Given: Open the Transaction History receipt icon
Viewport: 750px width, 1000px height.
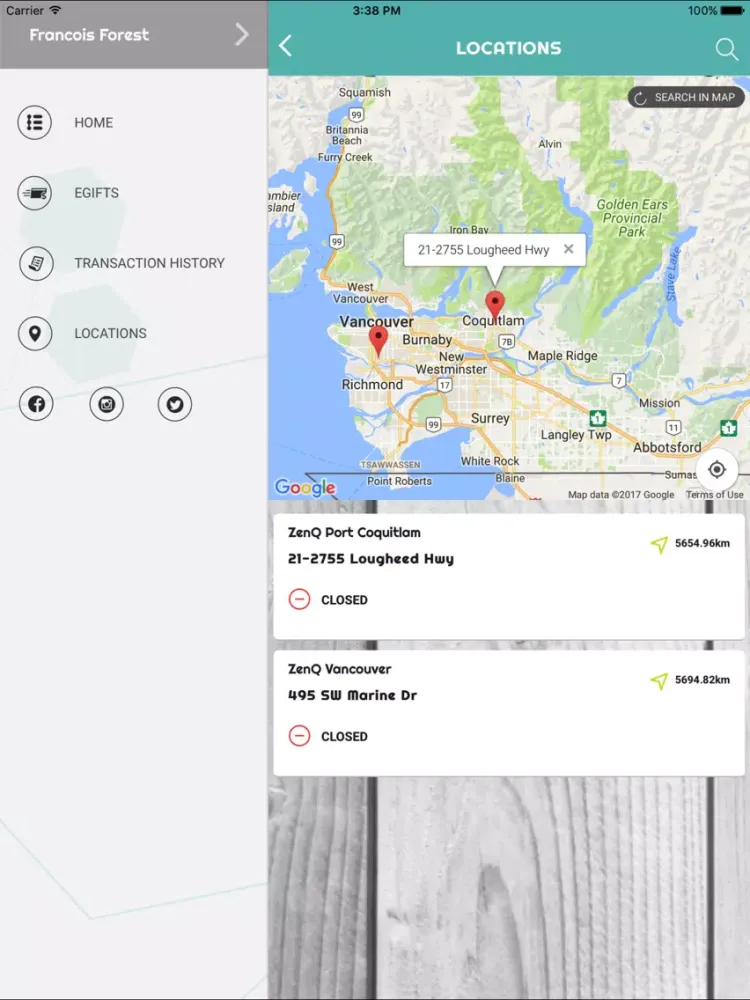Looking at the screenshot, I should (x=36, y=263).
